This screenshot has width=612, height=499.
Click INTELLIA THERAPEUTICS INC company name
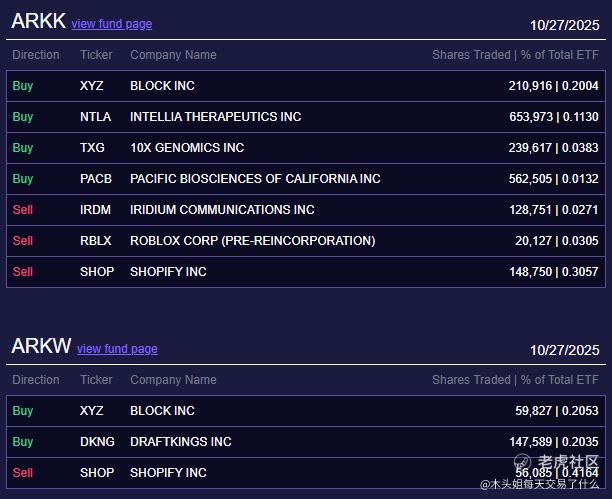click(215, 117)
